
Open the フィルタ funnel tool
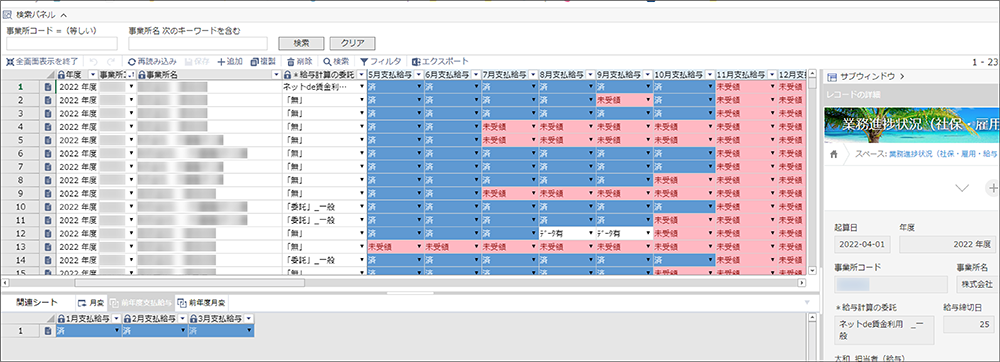pos(380,62)
